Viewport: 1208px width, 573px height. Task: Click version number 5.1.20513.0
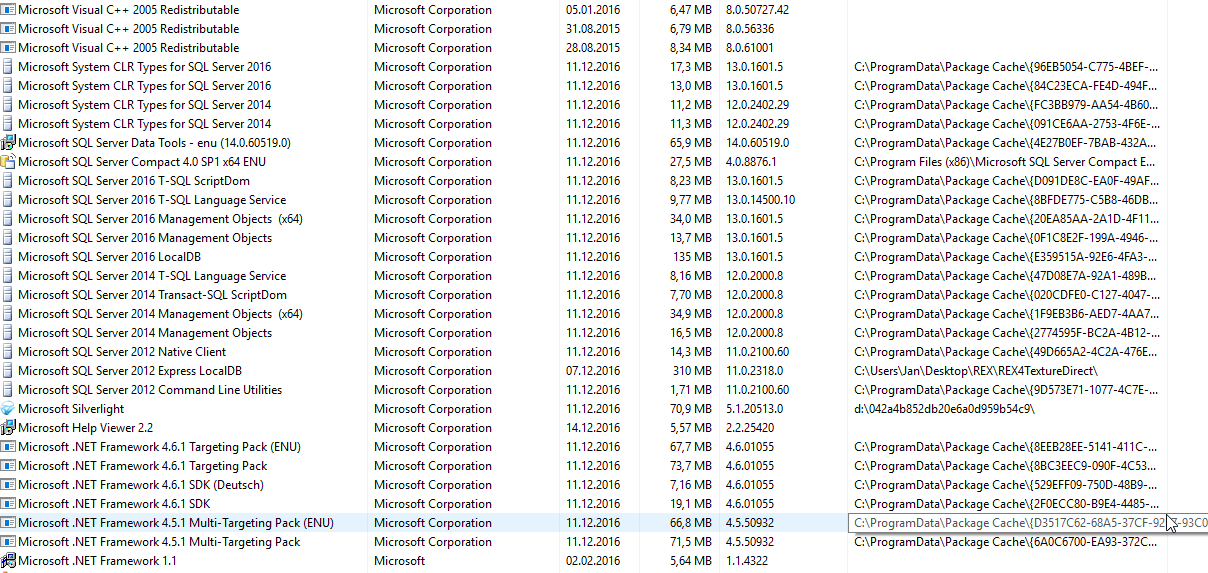[755, 409]
